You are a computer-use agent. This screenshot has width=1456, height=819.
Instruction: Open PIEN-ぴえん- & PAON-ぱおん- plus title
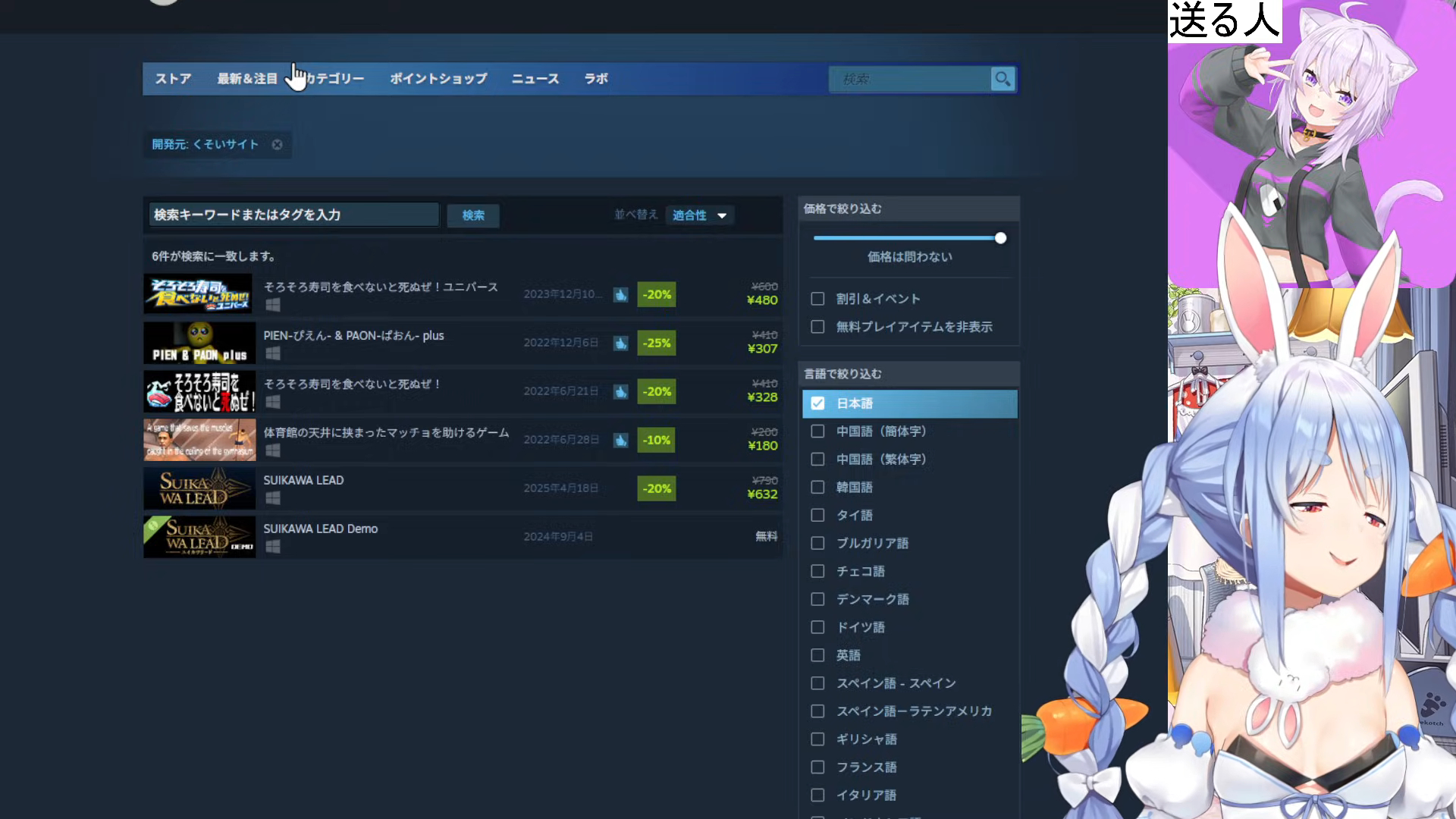353,336
